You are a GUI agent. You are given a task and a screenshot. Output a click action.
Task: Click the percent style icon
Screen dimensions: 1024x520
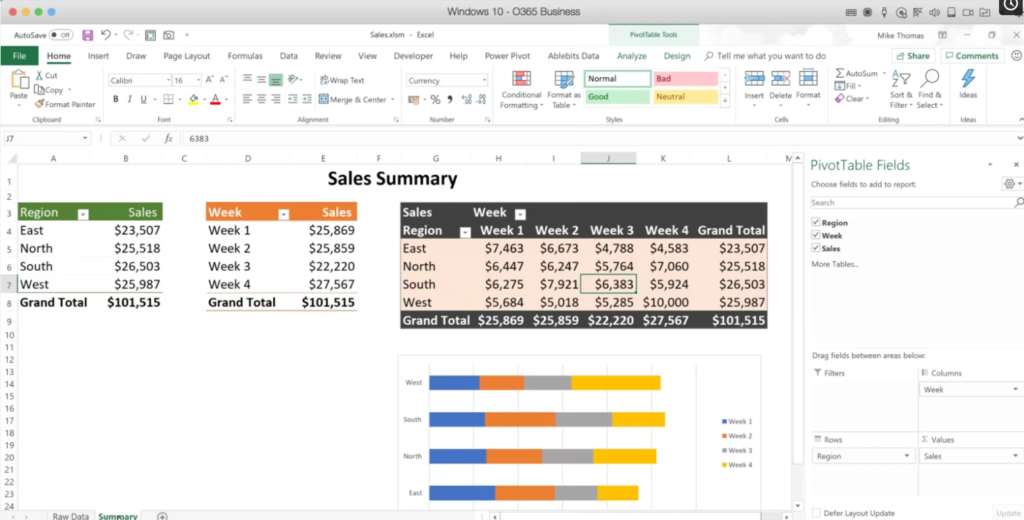(x=435, y=99)
